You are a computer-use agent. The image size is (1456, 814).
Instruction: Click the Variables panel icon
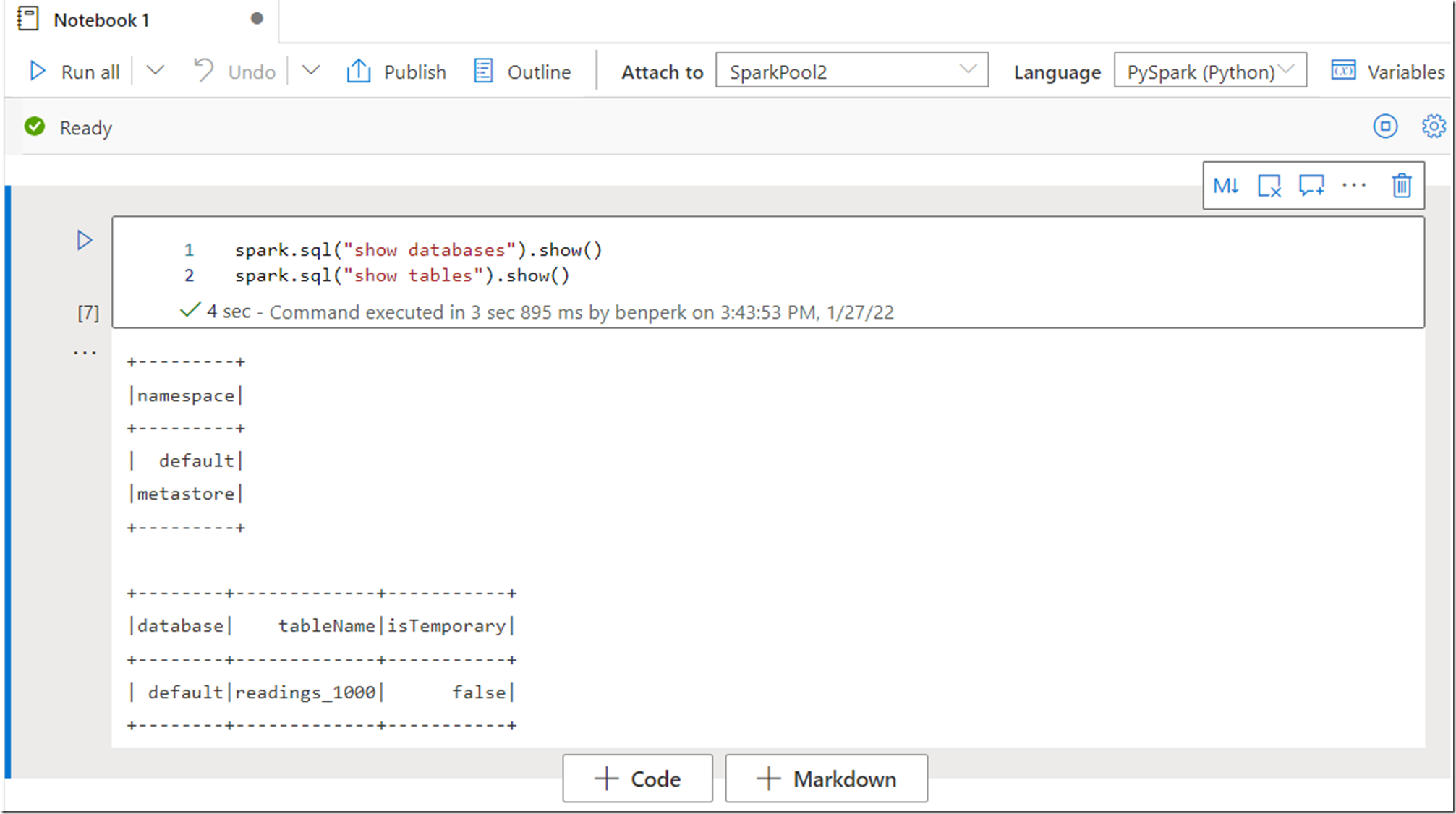point(1343,71)
